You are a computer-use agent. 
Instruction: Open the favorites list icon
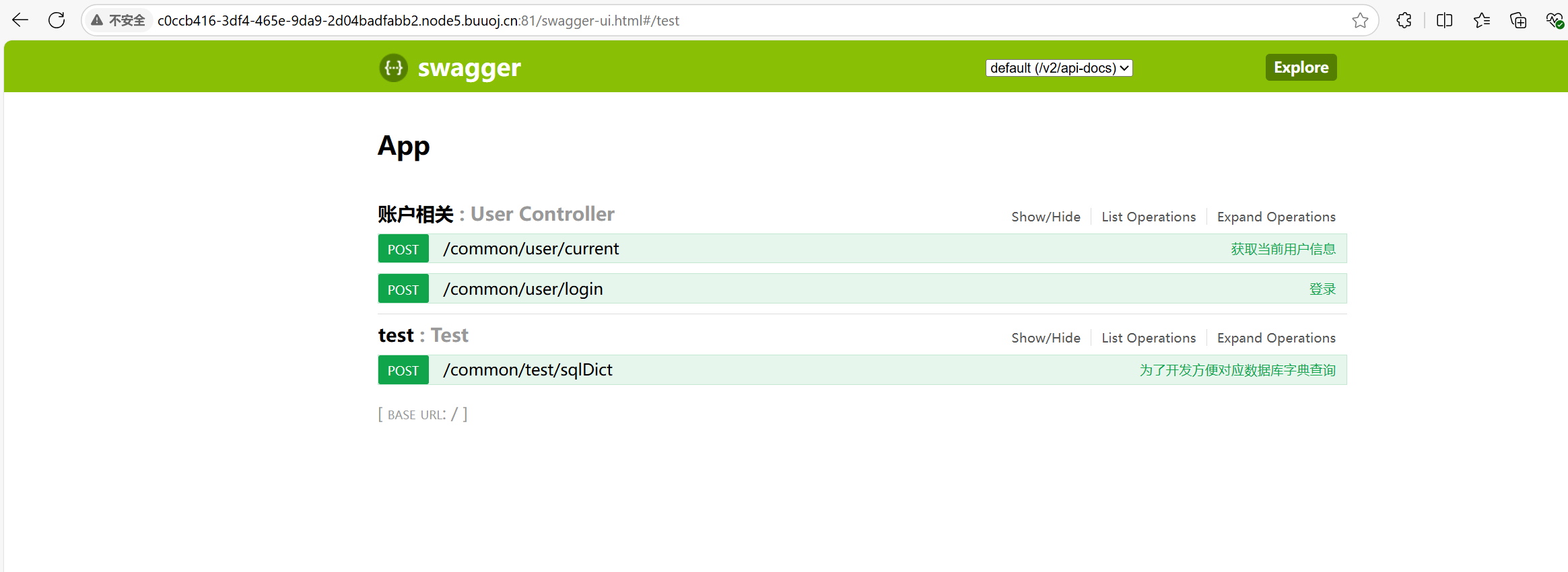(1481, 20)
